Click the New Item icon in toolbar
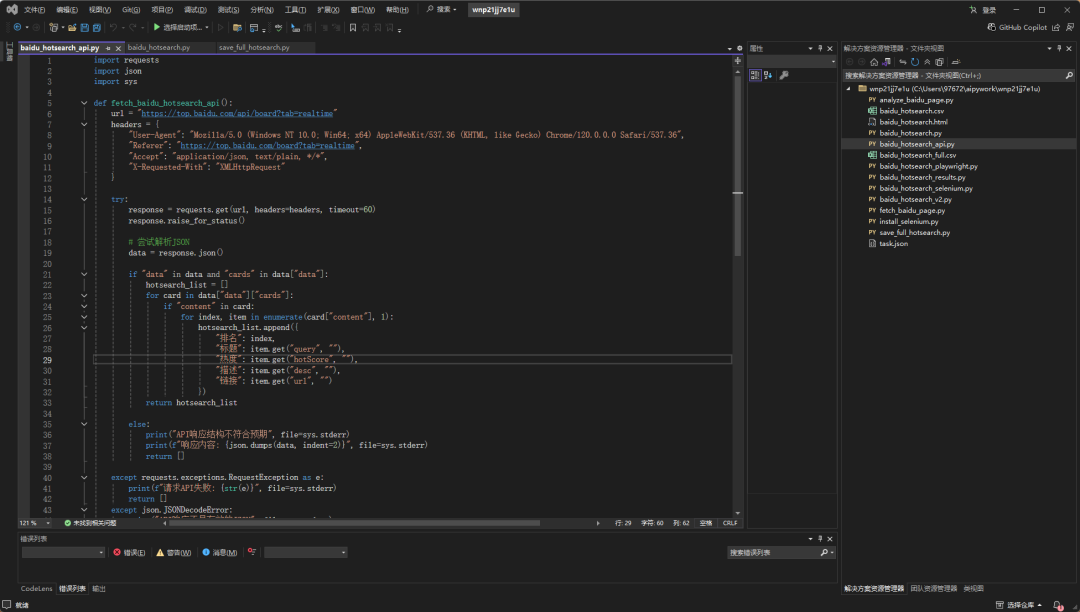The width and height of the screenshot is (1080, 612). pos(54,28)
